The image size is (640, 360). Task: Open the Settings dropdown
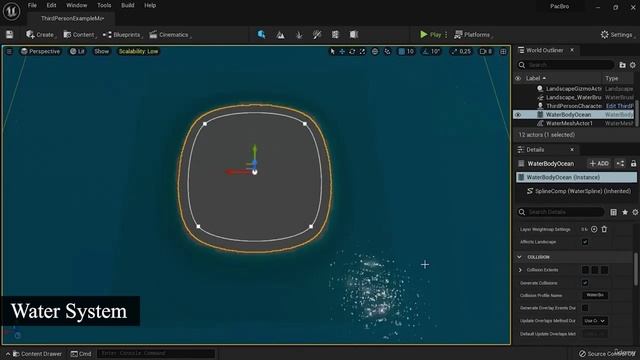(x=617, y=35)
